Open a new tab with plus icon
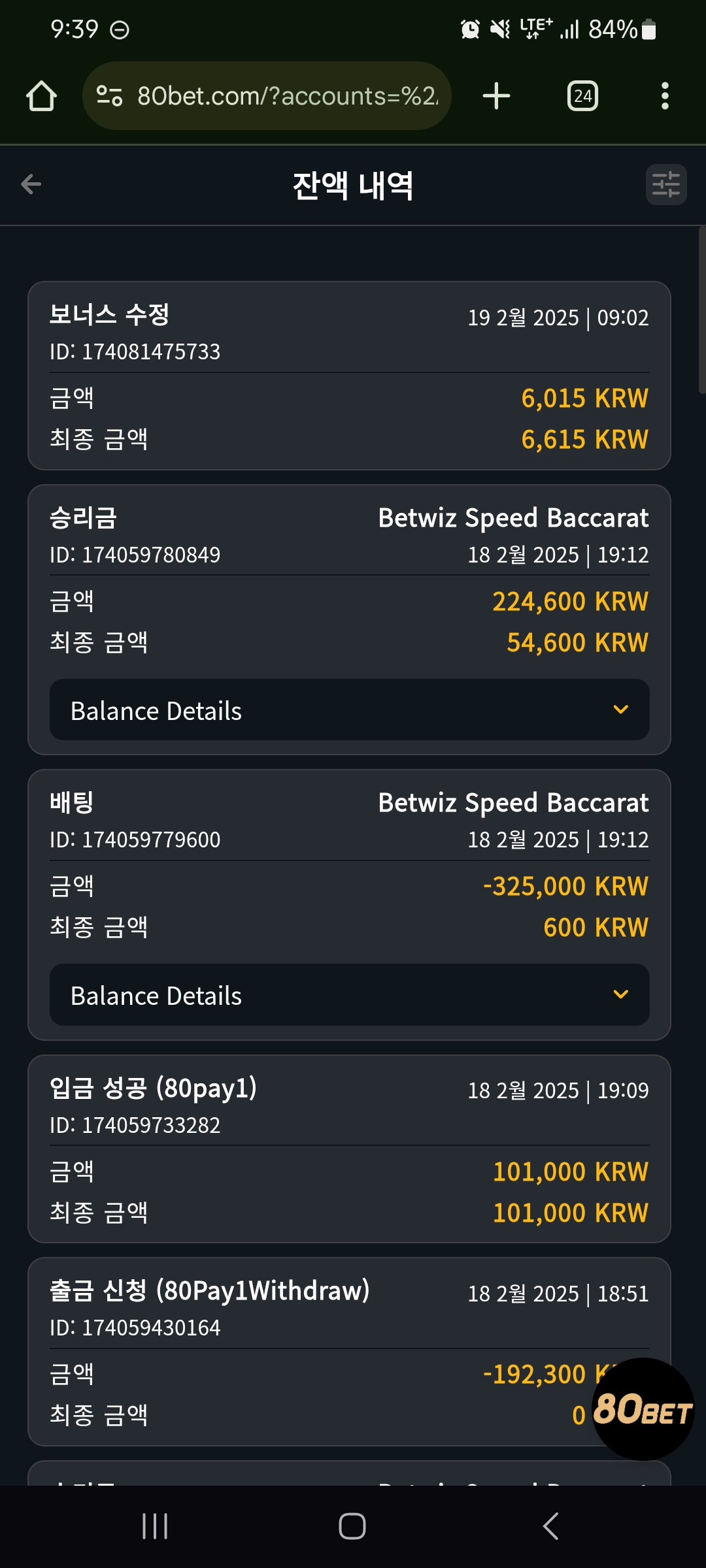706x1568 pixels. [x=496, y=96]
